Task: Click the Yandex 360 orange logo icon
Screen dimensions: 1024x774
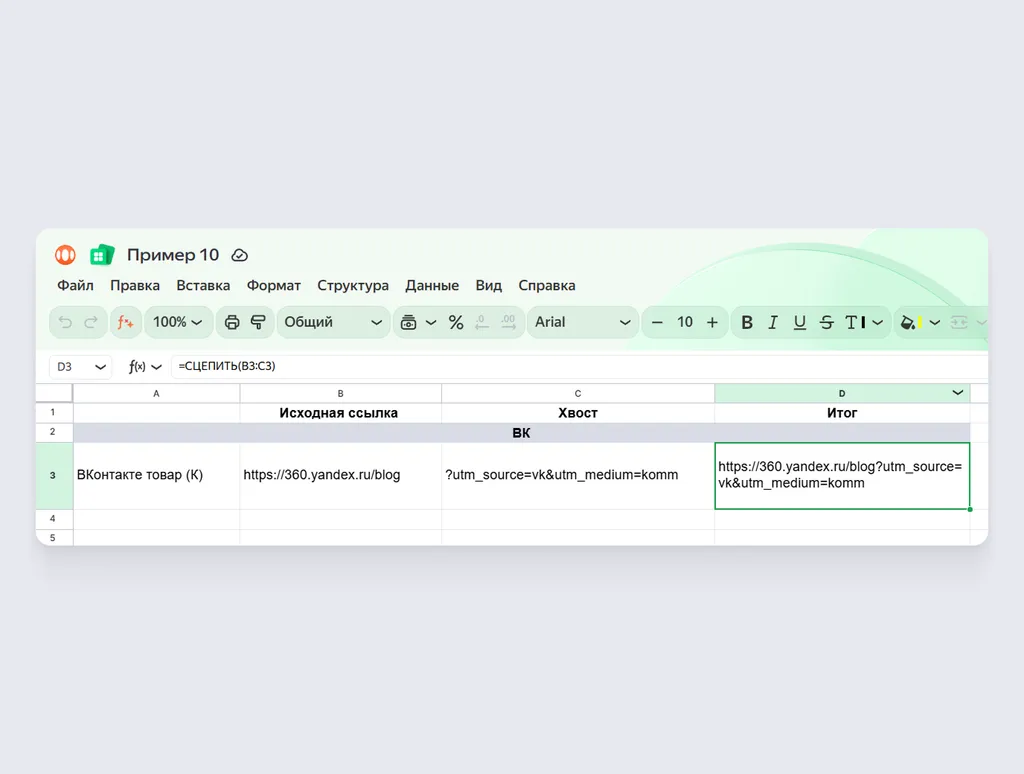Action: point(65,255)
